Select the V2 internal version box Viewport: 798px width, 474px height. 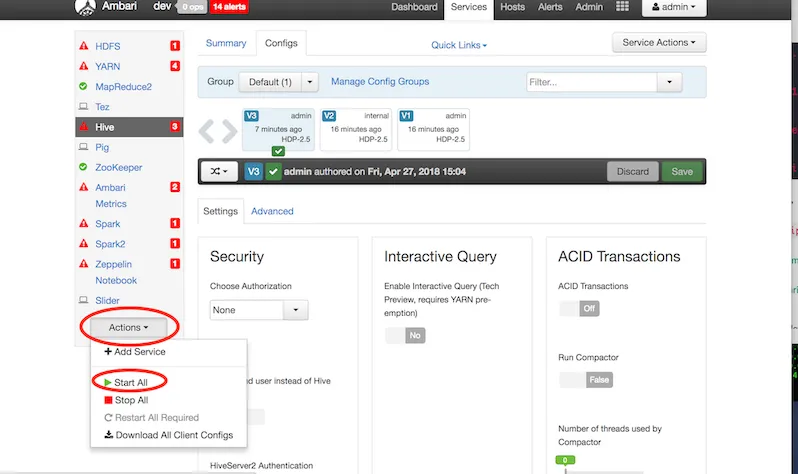[x=356, y=129]
